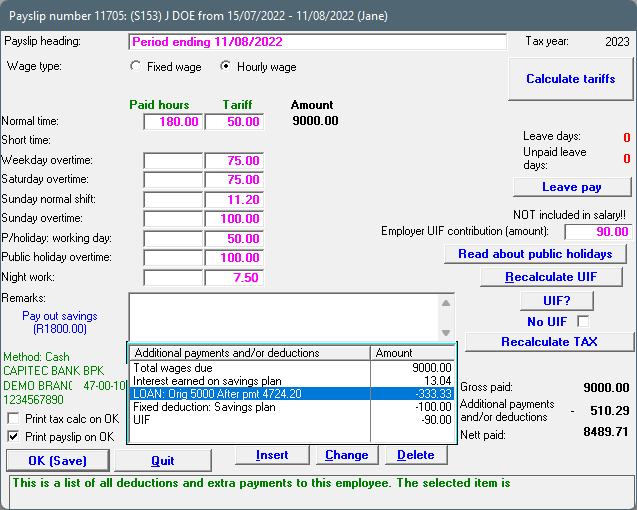Click Read about public holidays
Screen dimensions: 637x510
(x=535, y=254)
